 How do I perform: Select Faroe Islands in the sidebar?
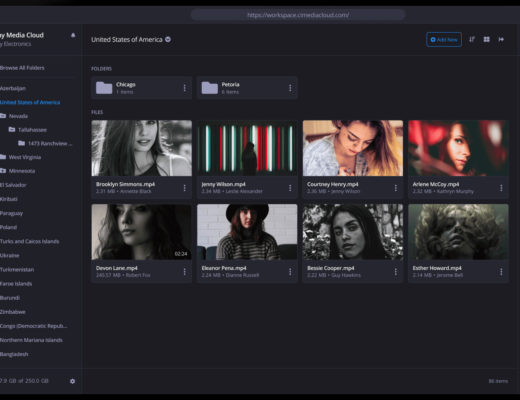[x=16, y=284]
